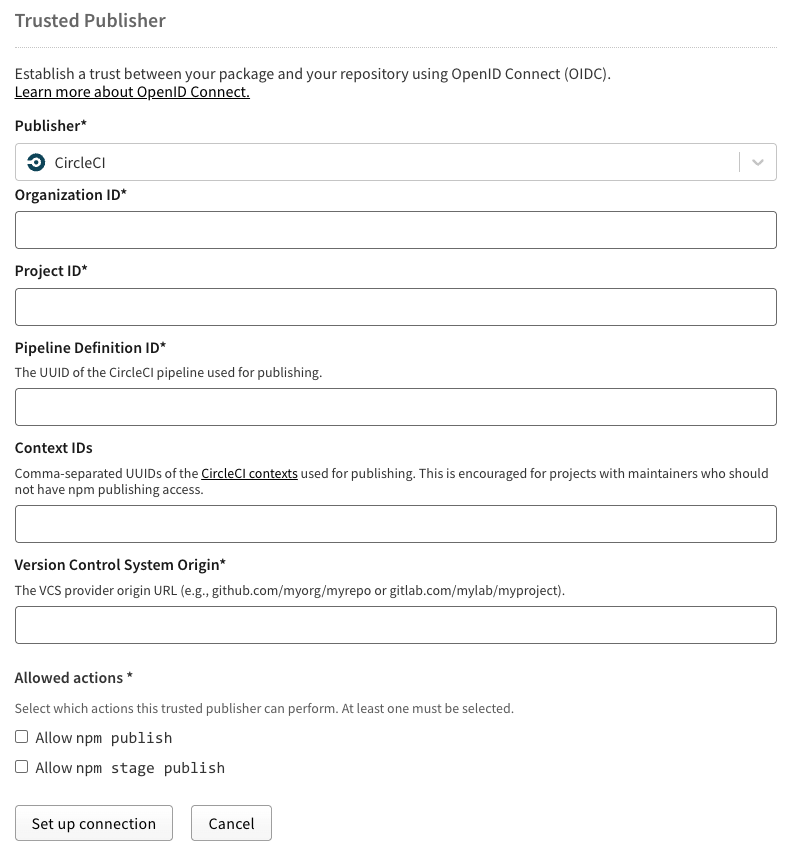This screenshot has width=793, height=864.
Task: Click the Project ID label
Action: [51, 271]
